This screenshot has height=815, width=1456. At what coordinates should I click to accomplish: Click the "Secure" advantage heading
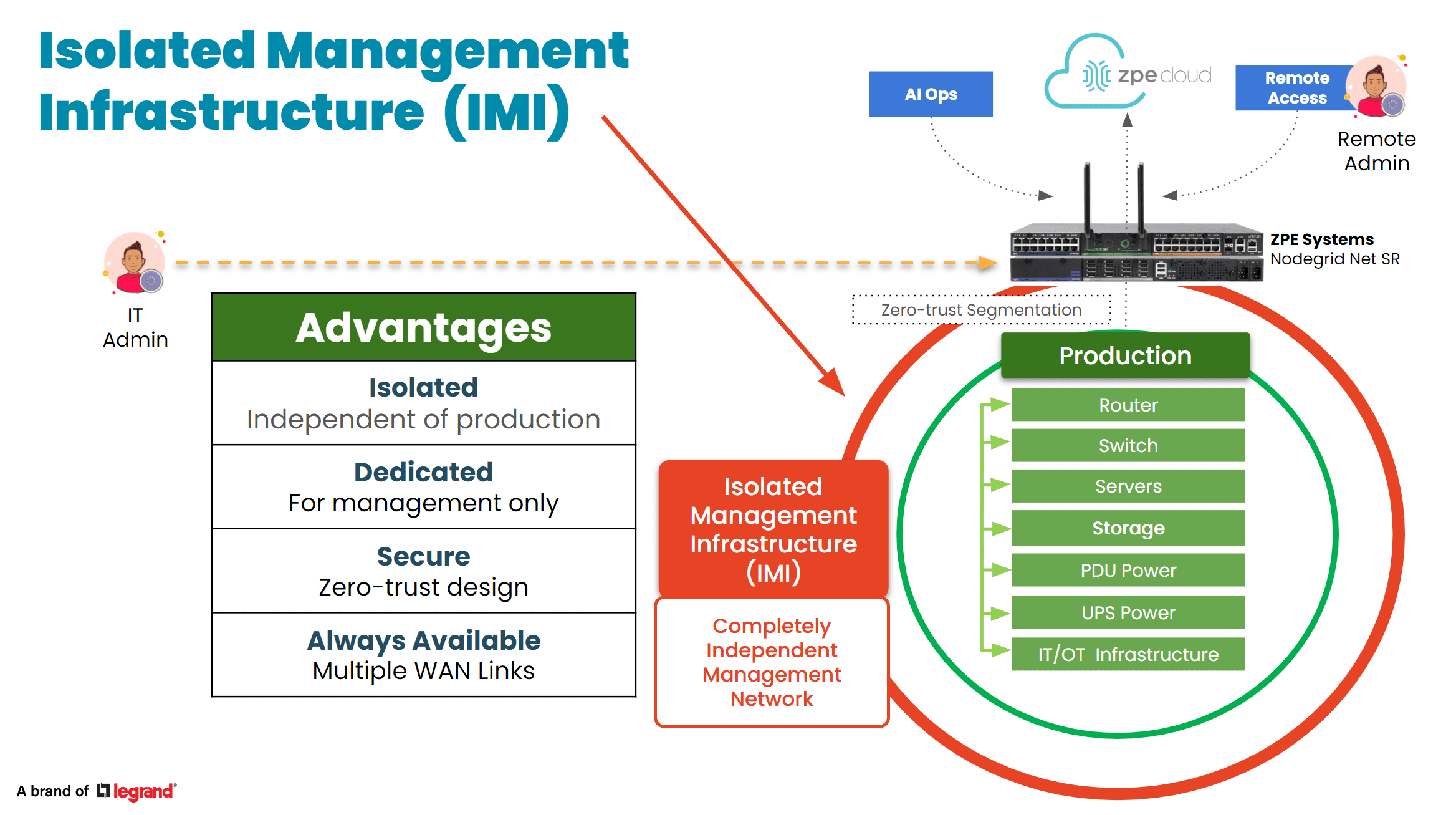click(424, 556)
